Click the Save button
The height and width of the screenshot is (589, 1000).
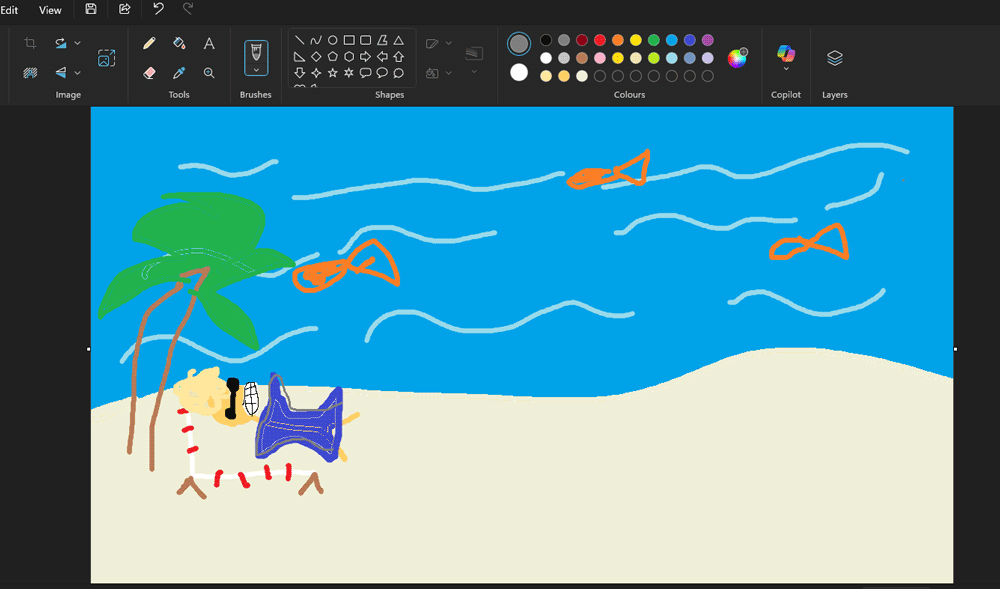(x=91, y=9)
